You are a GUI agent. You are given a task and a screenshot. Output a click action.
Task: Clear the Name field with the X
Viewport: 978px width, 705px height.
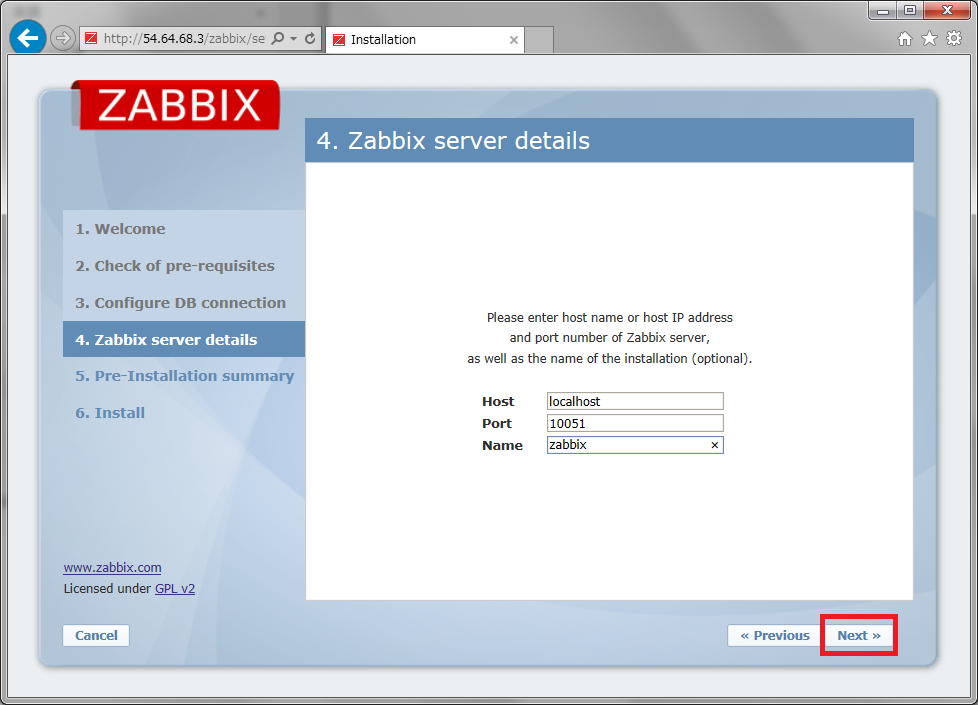pos(715,445)
